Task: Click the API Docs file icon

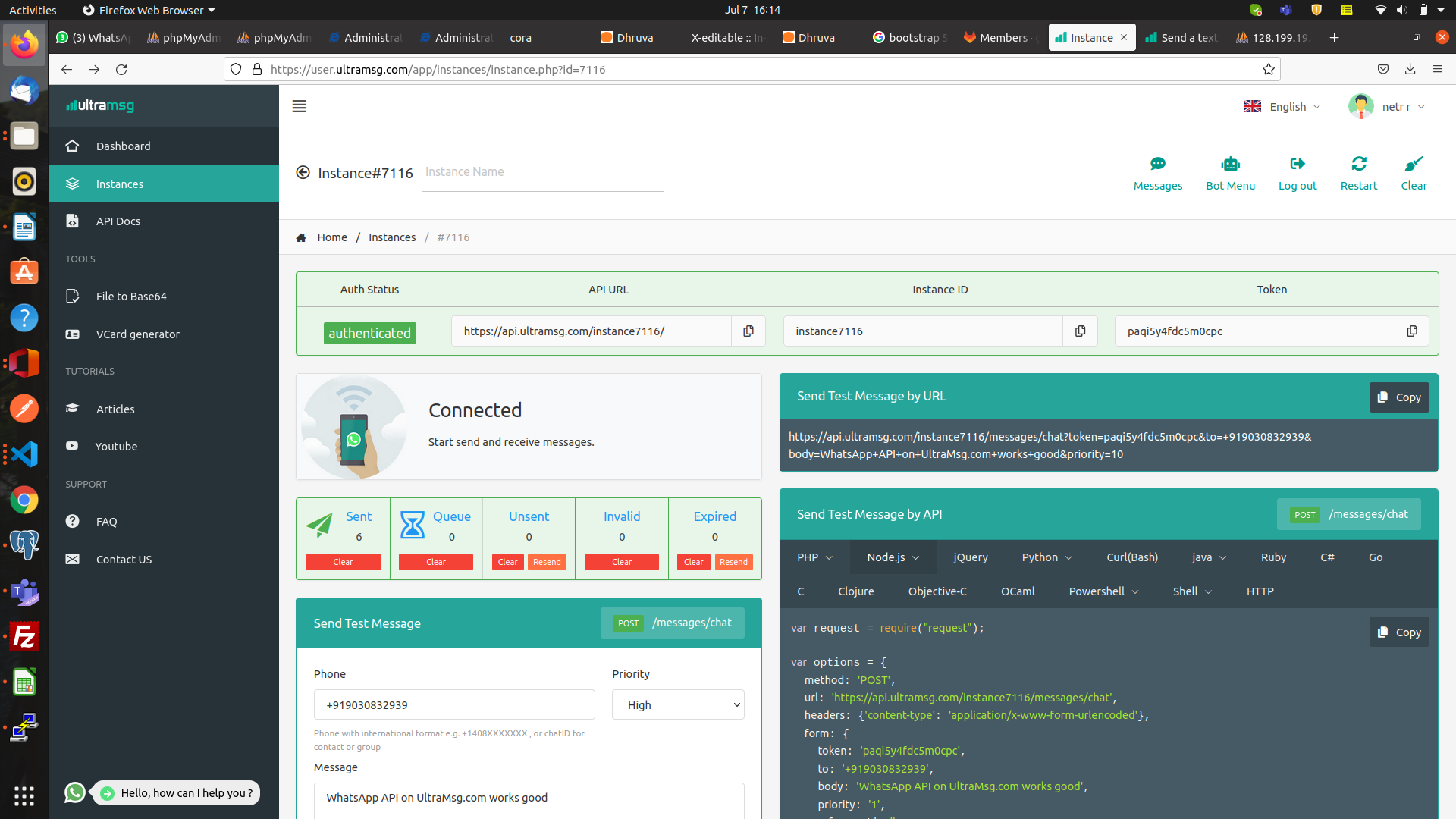Action: 72,221
